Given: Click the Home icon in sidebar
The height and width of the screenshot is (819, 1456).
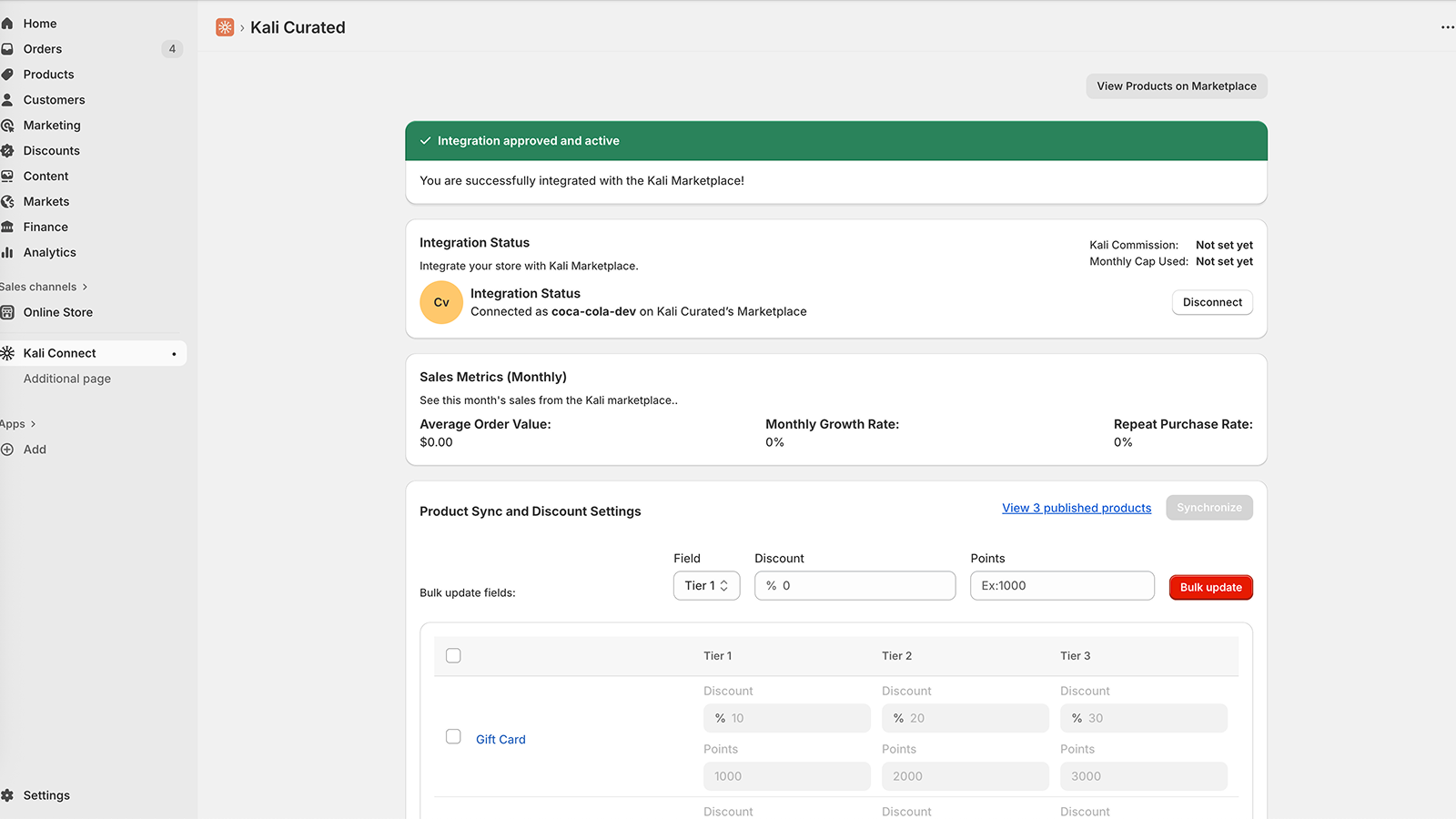Looking at the screenshot, I should click(x=7, y=24).
